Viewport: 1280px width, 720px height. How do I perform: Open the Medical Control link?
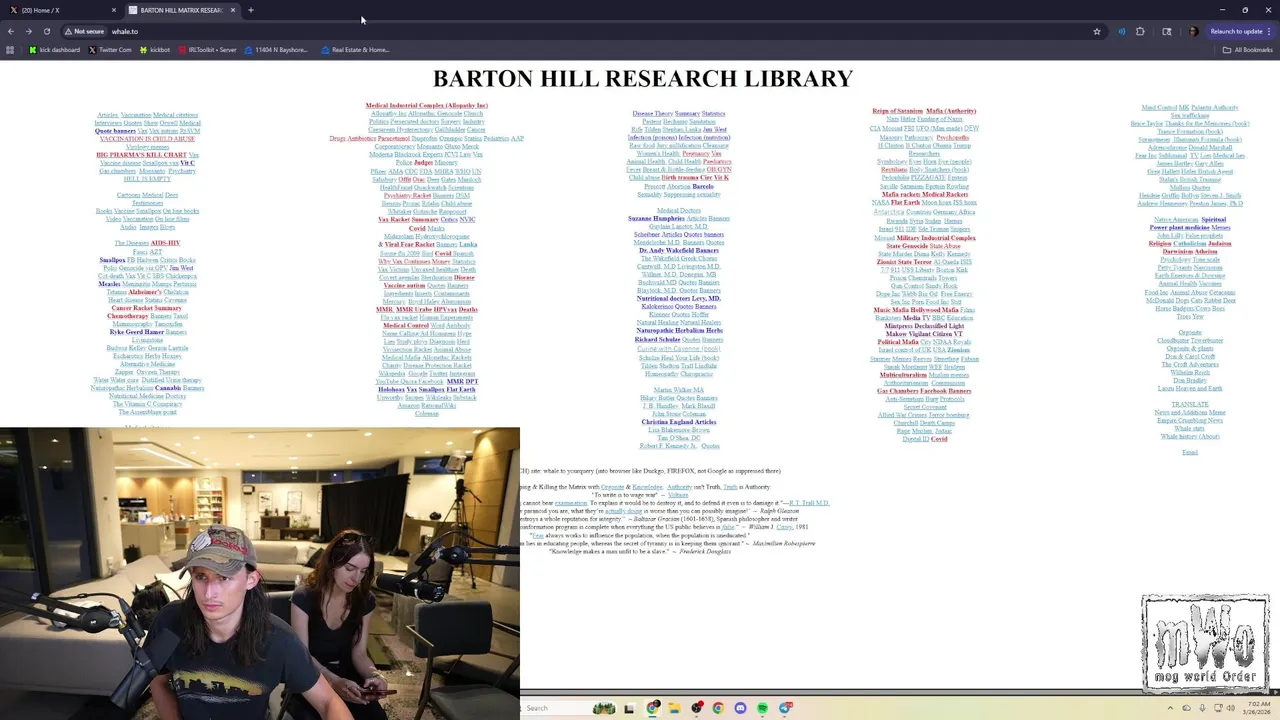coord(405,326)
